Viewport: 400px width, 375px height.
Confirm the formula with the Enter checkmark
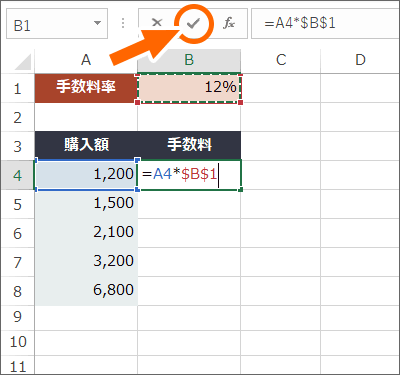click(x=193, y=23)
